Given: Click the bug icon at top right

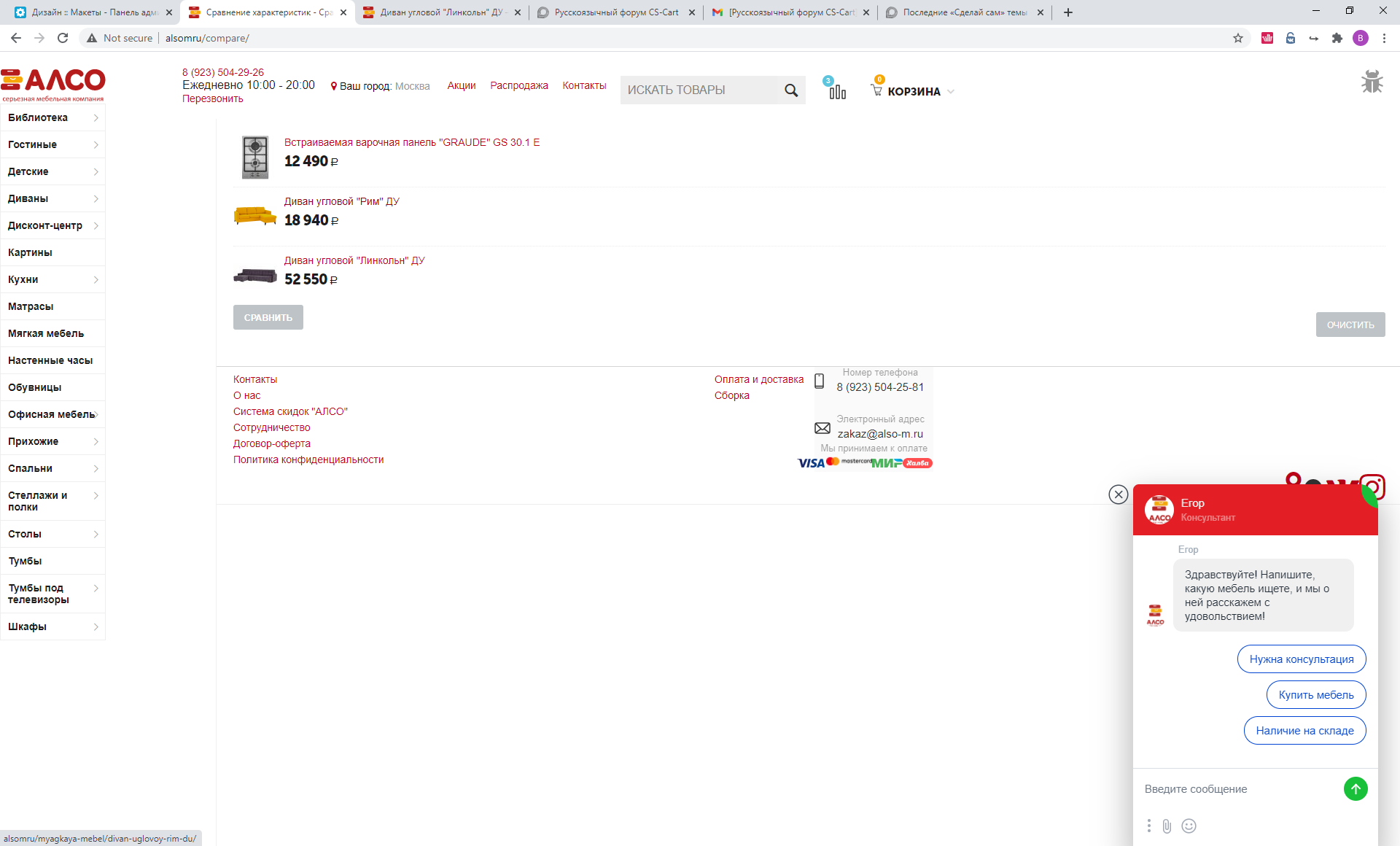Looking at the screenshot, I should click(x=1372, y=82).
